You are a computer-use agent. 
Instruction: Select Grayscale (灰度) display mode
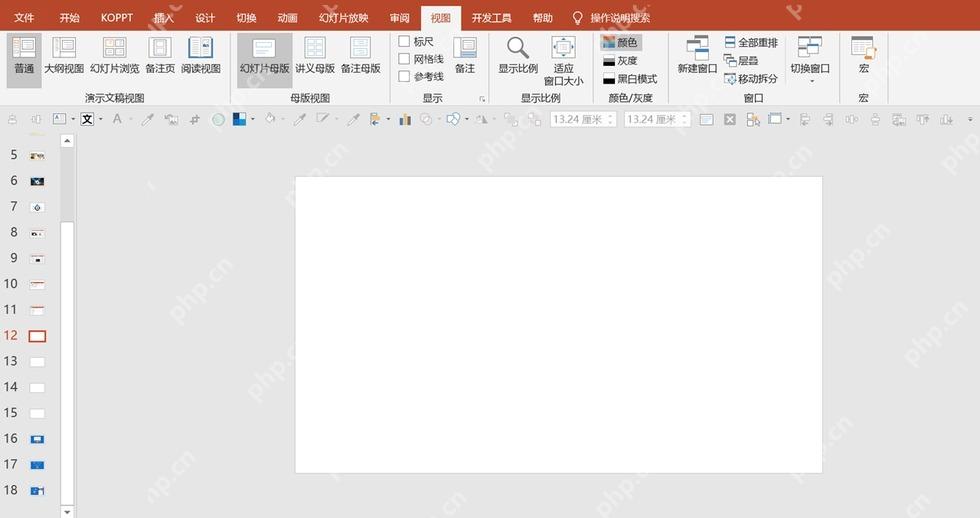621,61
